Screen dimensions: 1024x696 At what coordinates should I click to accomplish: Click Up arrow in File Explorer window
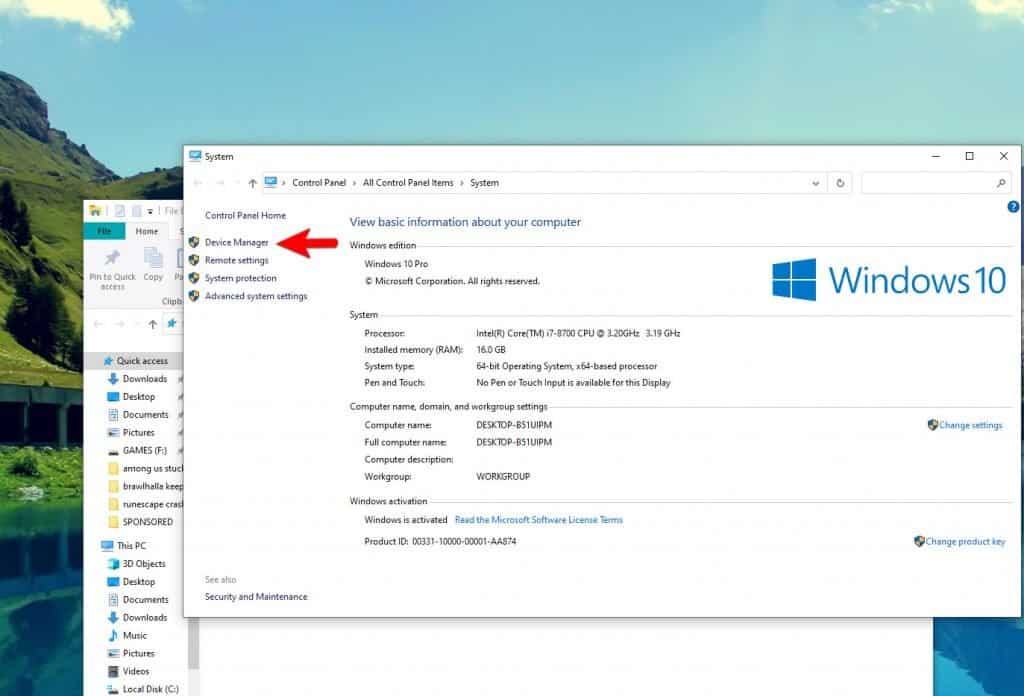pyautogui.click(x=152, y=324)
